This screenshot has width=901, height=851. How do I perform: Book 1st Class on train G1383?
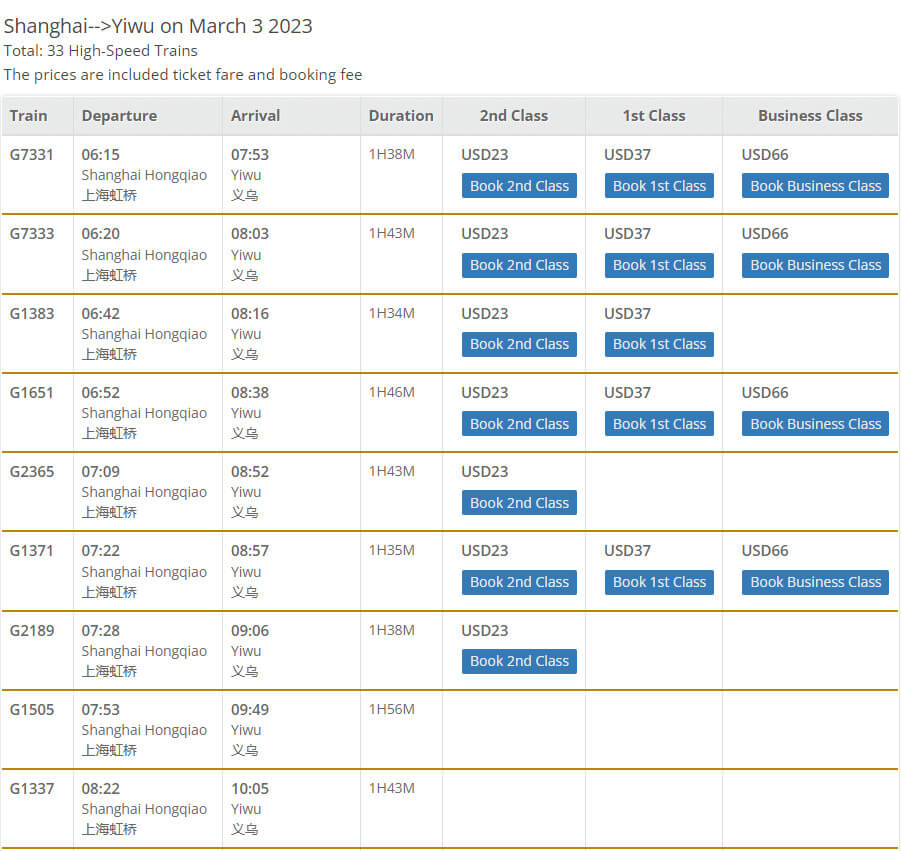659,344
